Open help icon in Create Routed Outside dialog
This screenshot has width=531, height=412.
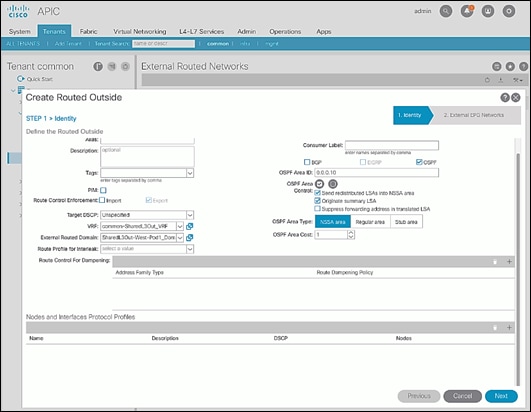pyautogui.click(x=505, y=97)
